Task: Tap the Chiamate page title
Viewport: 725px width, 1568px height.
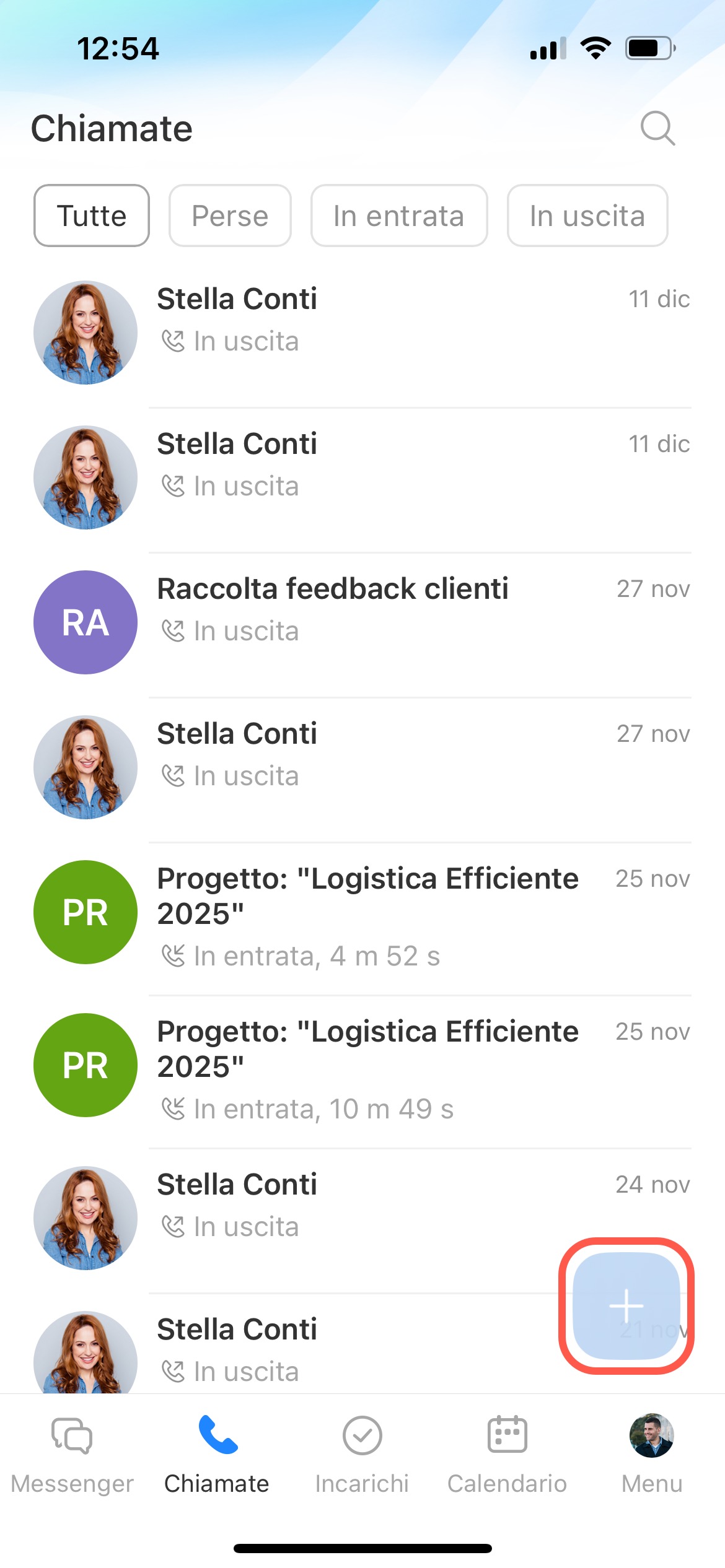Action: point(112,129)
